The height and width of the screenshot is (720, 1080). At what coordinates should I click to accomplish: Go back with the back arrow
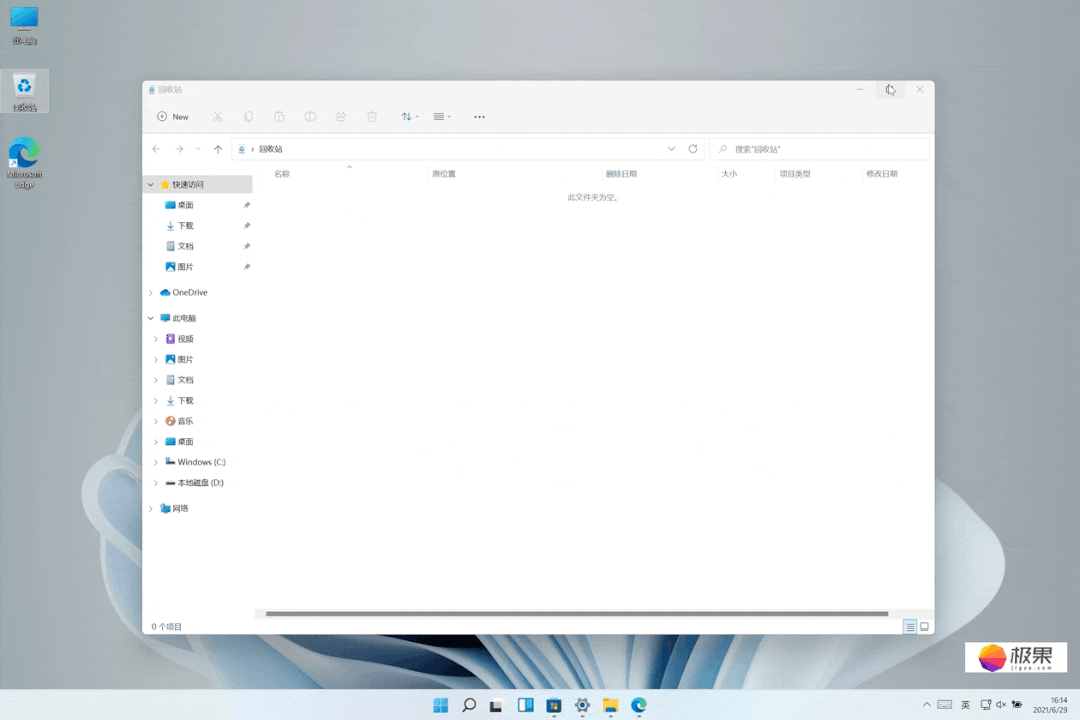coord(156,149)
